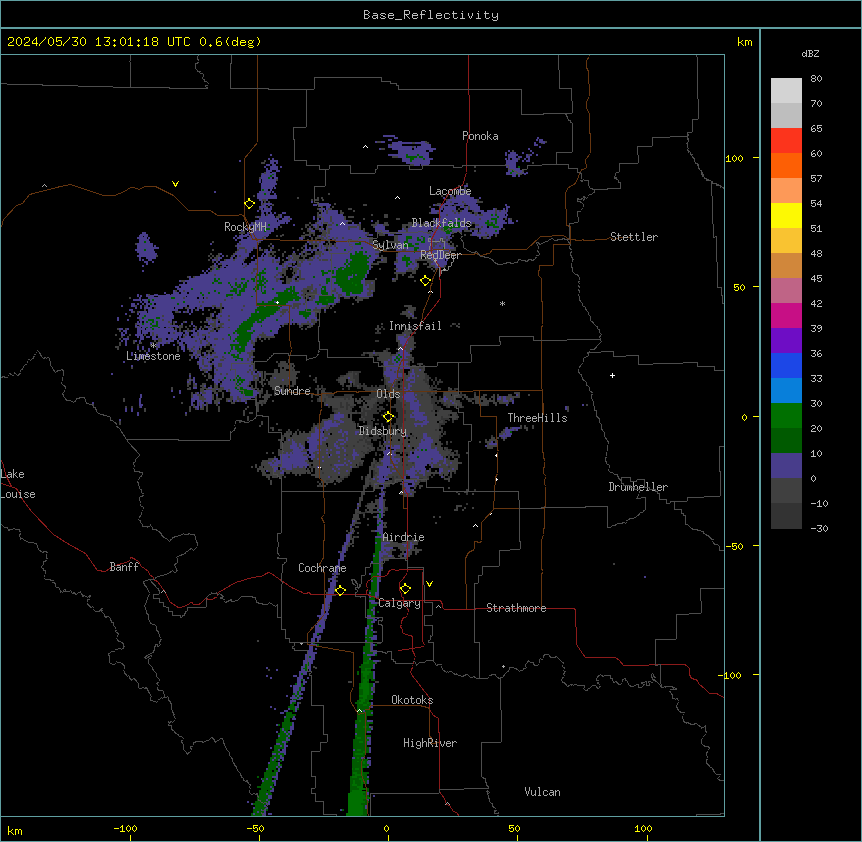Click the ThreeHills label
The height and width of the screenshot is (842, 862).
pyautogui.click(x=537, y=418)
